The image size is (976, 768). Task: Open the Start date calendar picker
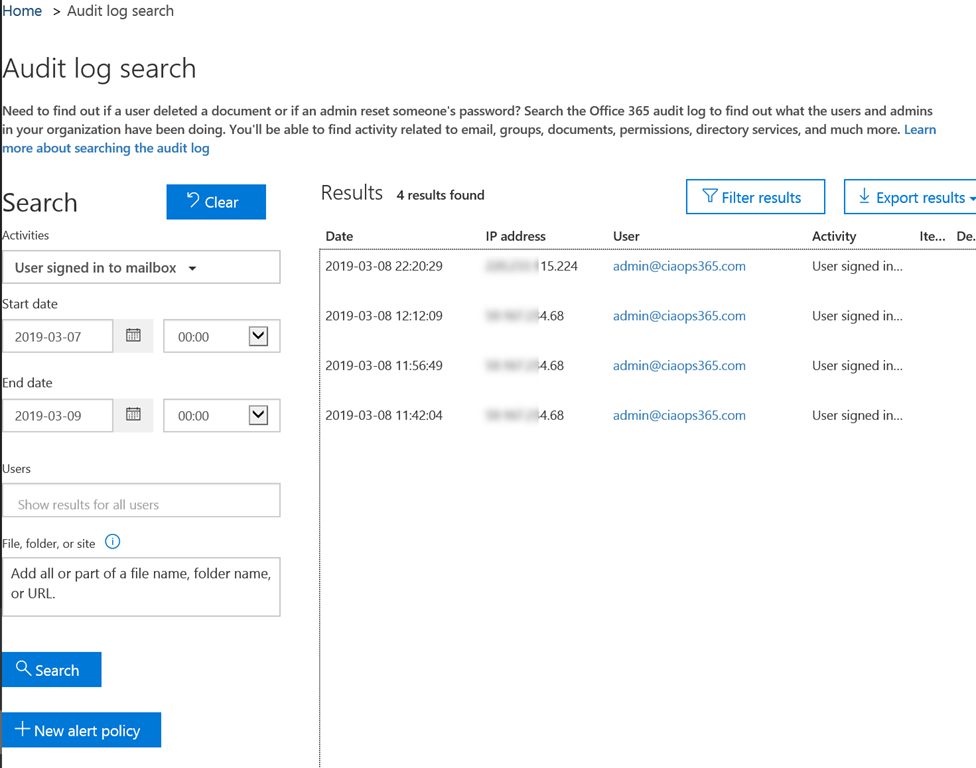pos(133,336)
